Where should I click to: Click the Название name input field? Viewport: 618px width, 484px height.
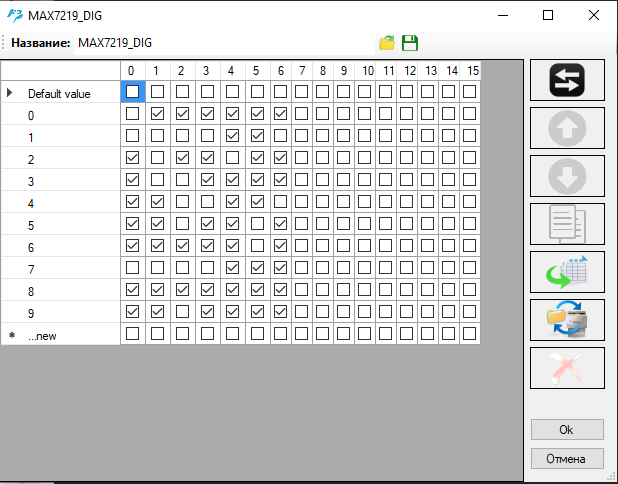tap(225, 43)
